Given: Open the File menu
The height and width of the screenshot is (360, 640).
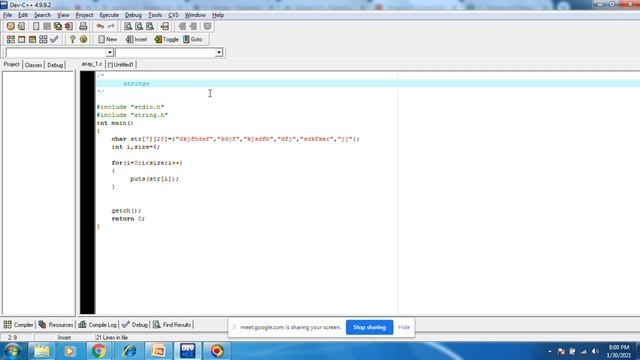Looking at the screenshot, I should tap(7, 15).
